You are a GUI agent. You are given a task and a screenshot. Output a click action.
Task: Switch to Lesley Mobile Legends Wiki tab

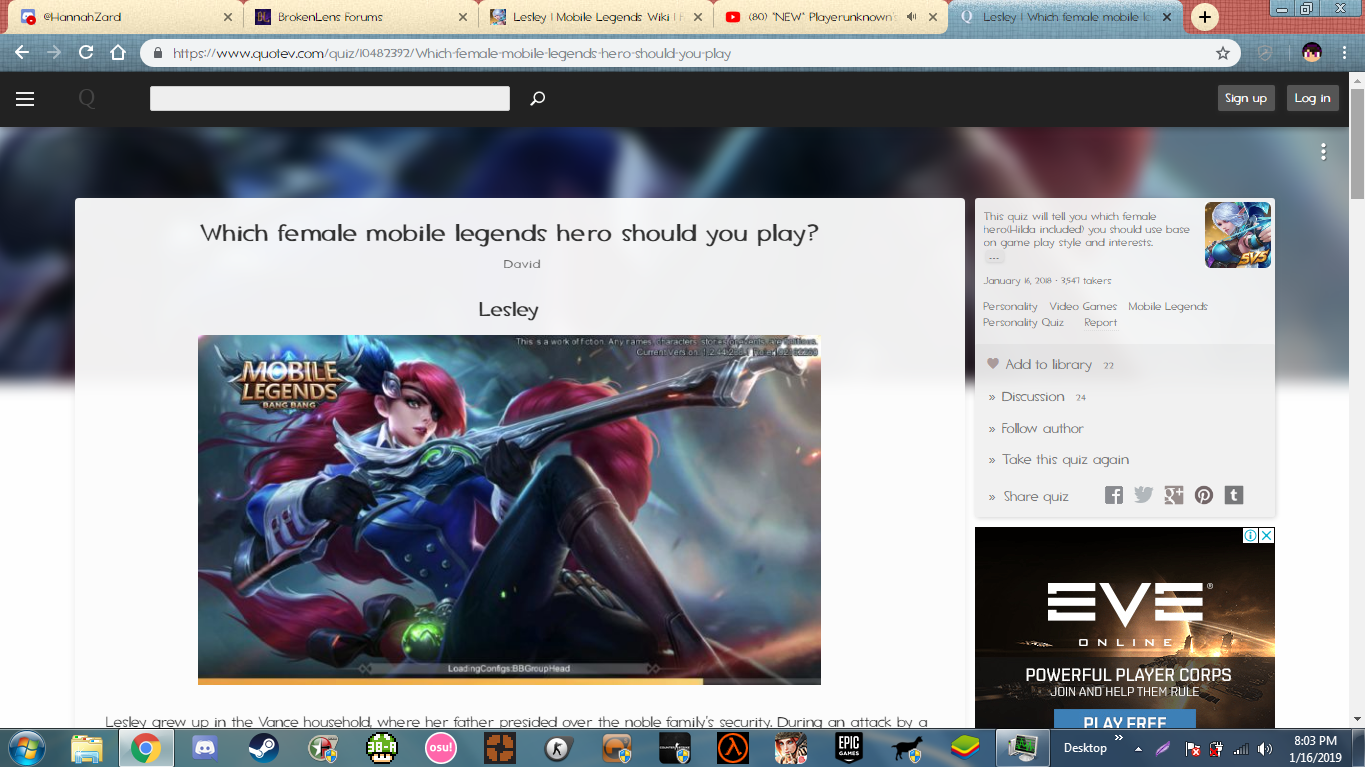[x=596, y=17]
